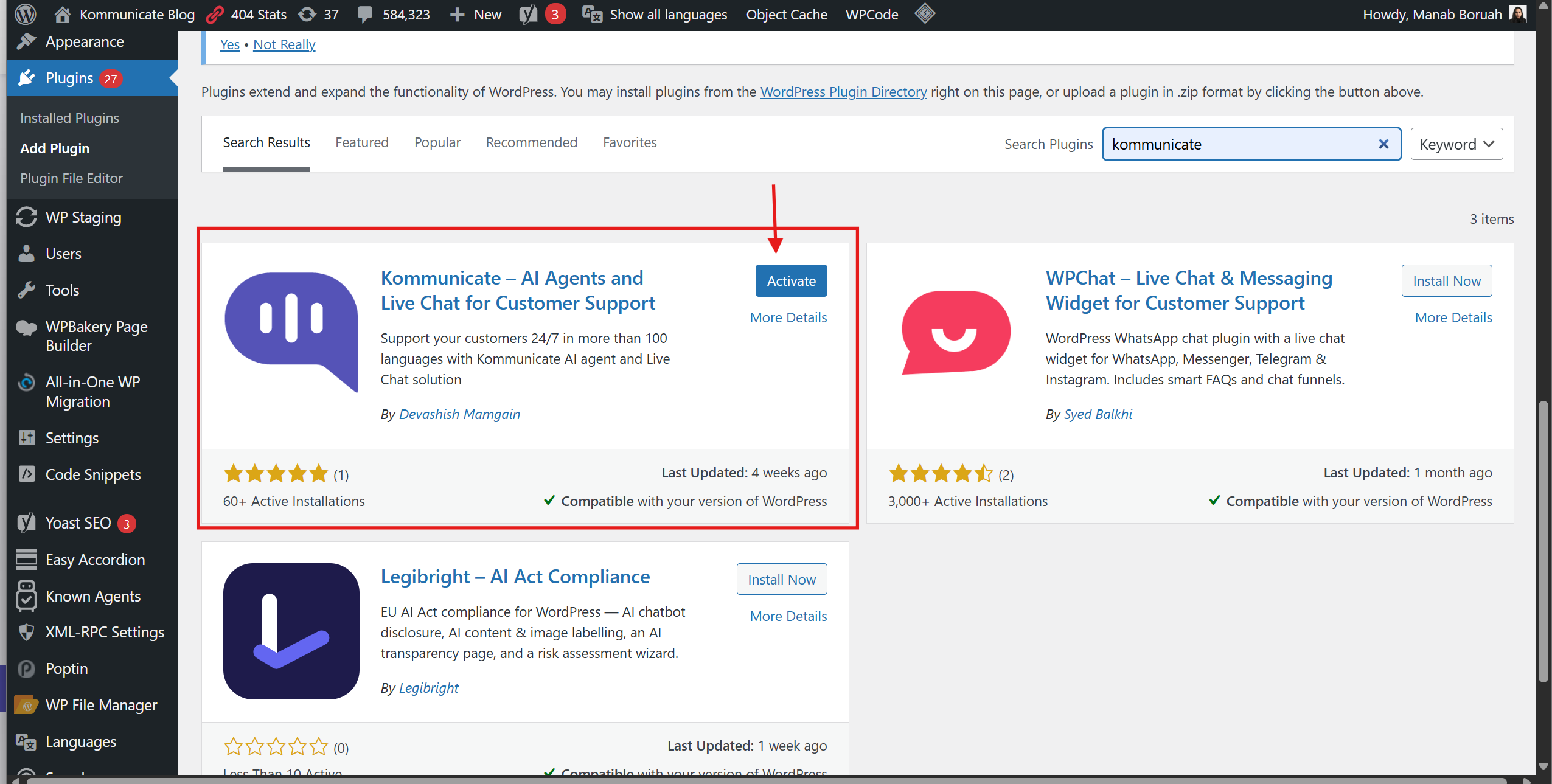1552x784 pixels.
Task: Open WPCode in admin bar
Action: 871,15
